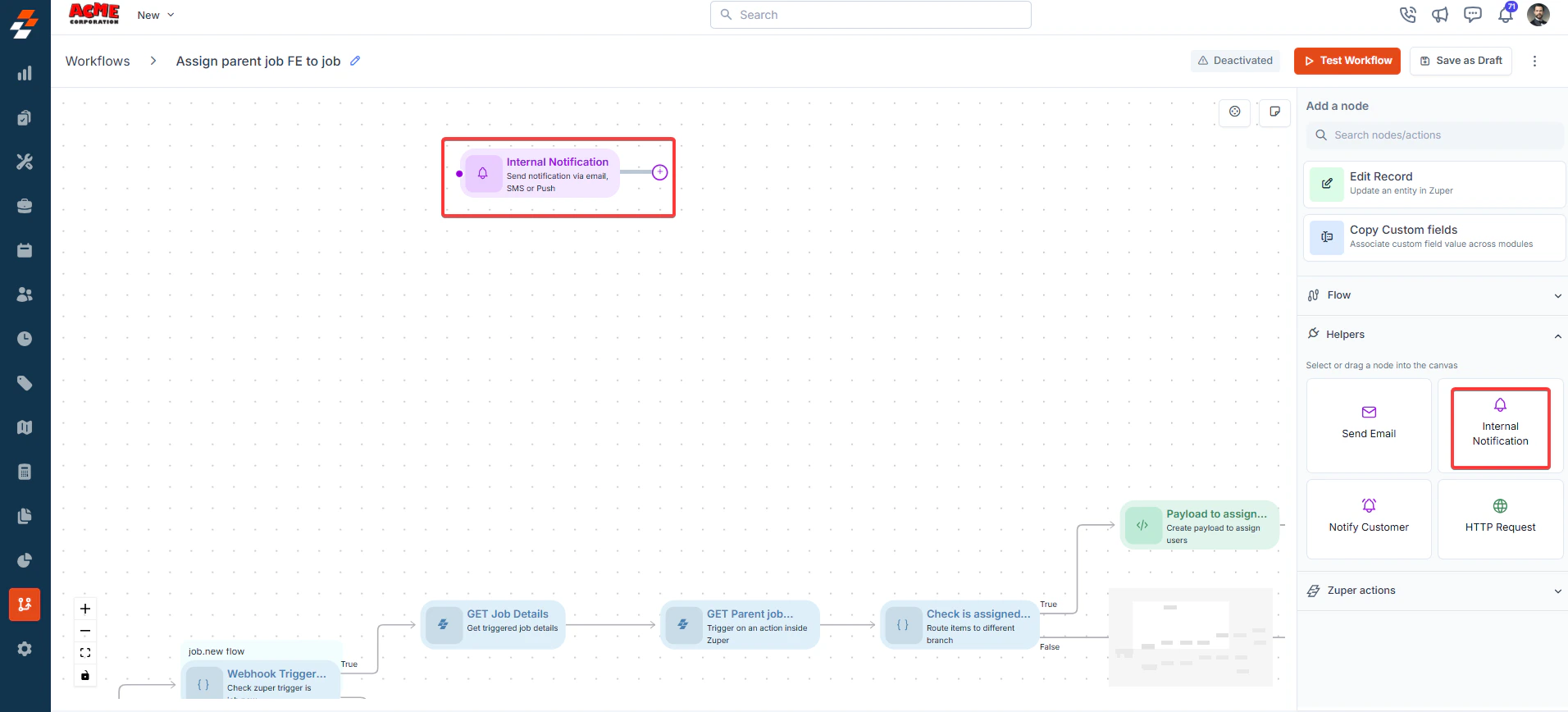Open the calendar sidebar icon
The width and height of the screenshot is (1568, 712).
(25, 250)
